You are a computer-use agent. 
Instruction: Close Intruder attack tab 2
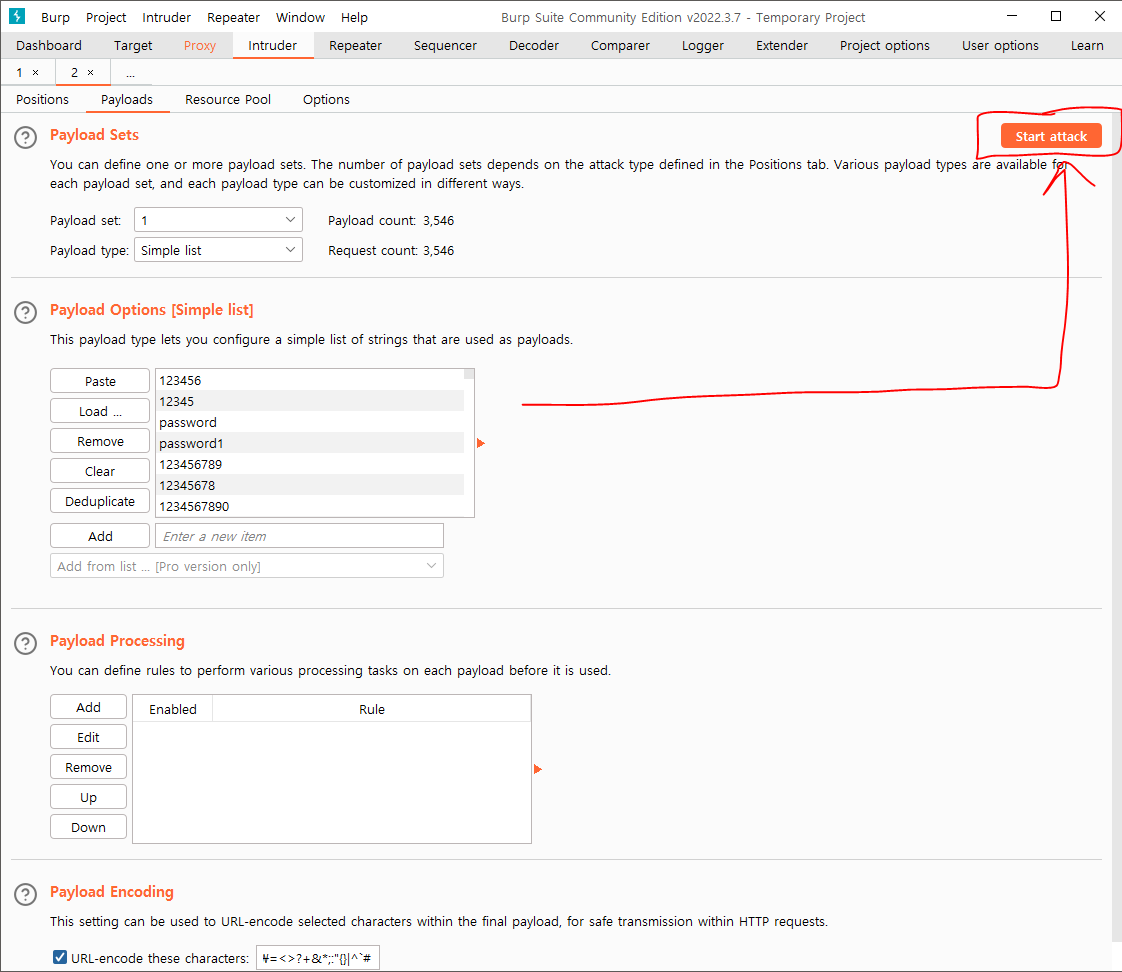(91, 72)
